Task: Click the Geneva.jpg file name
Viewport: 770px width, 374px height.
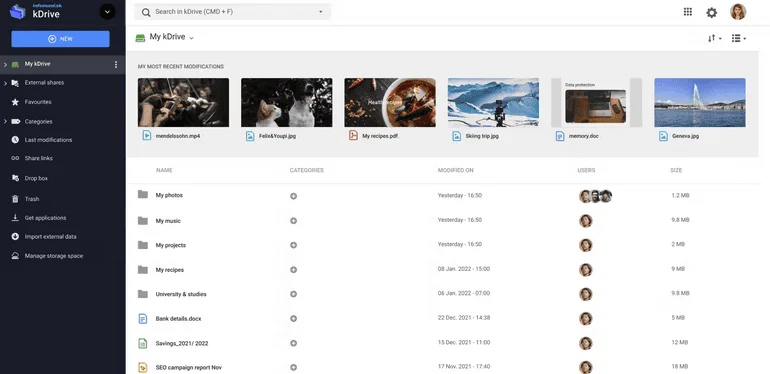Action: tap(685, 136)
